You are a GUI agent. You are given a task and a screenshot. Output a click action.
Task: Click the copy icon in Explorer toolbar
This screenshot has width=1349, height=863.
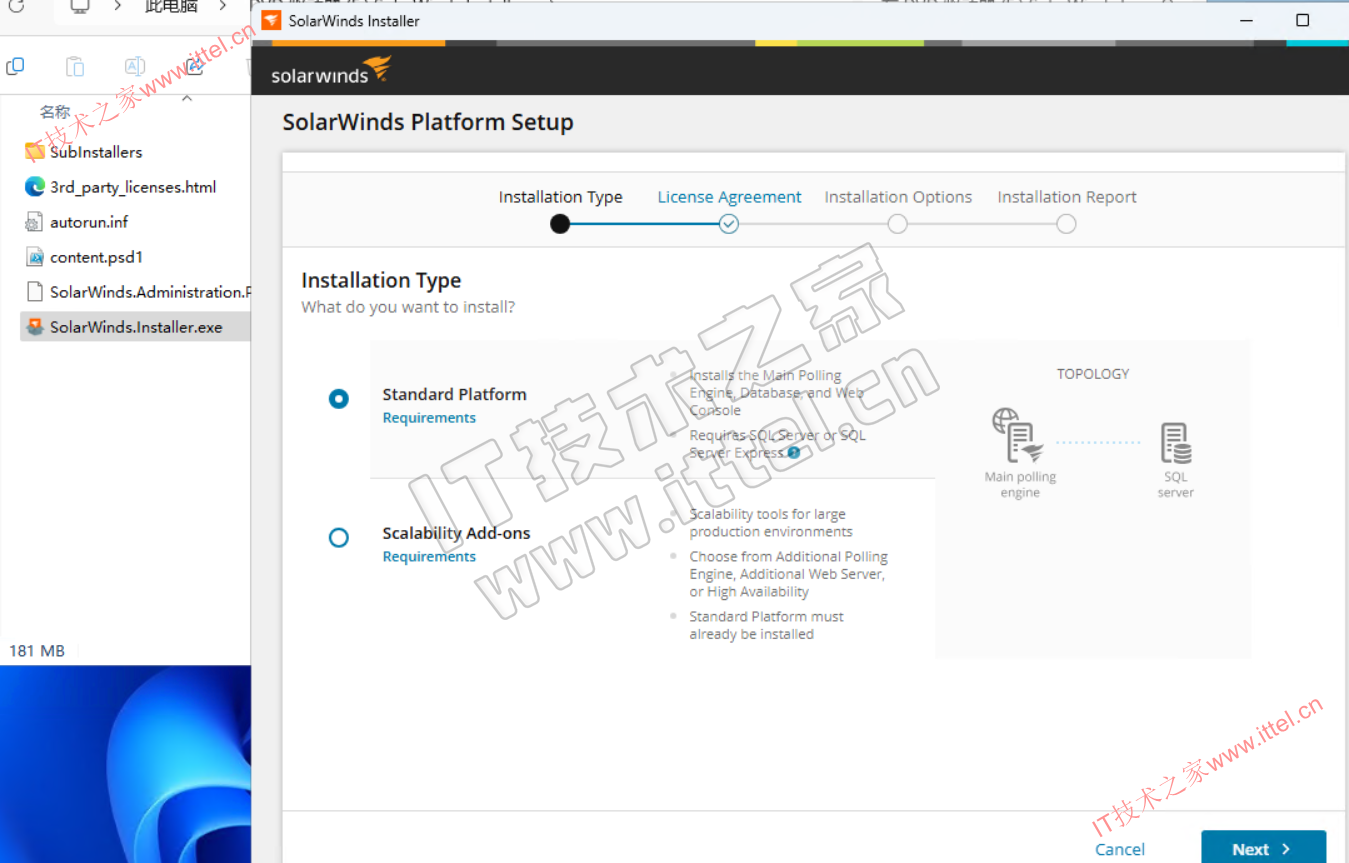[x=15, y=67]
